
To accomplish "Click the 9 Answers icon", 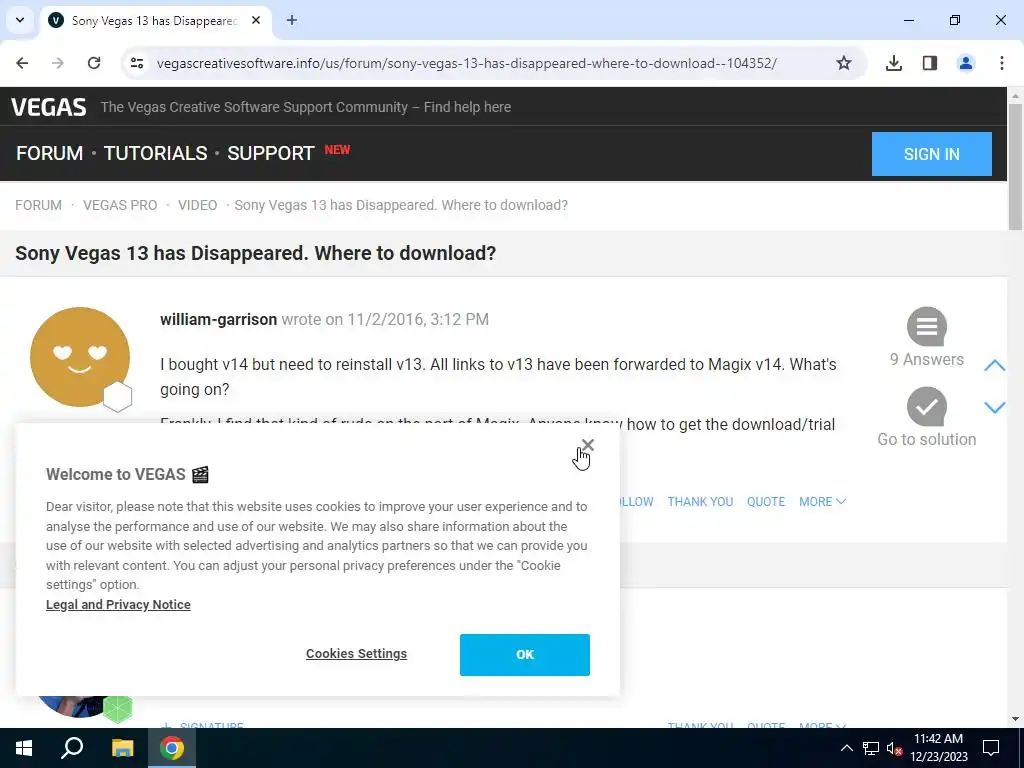I will (x=927, y=327).
